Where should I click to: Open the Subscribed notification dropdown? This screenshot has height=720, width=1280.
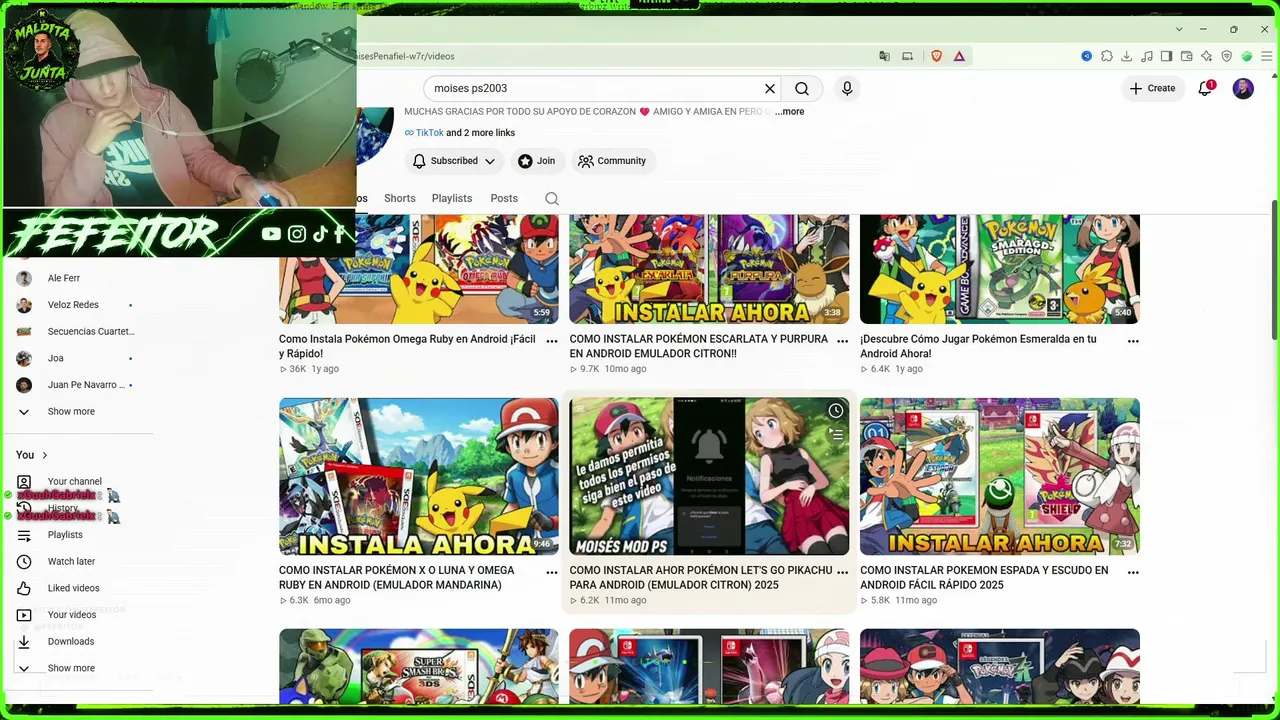coord(454,161)
